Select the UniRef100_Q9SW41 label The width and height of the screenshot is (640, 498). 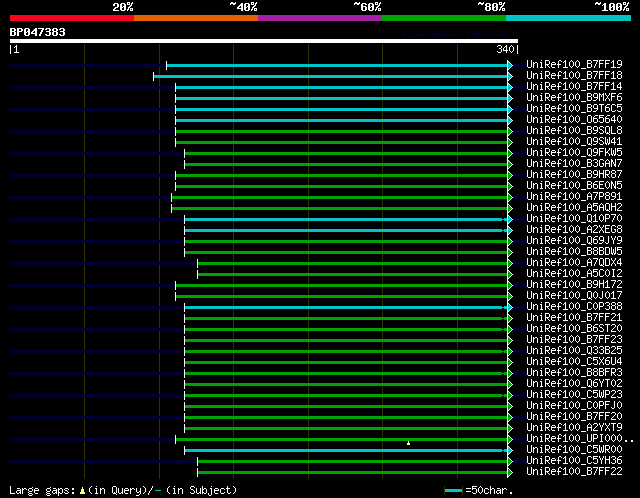coord(574,141)
